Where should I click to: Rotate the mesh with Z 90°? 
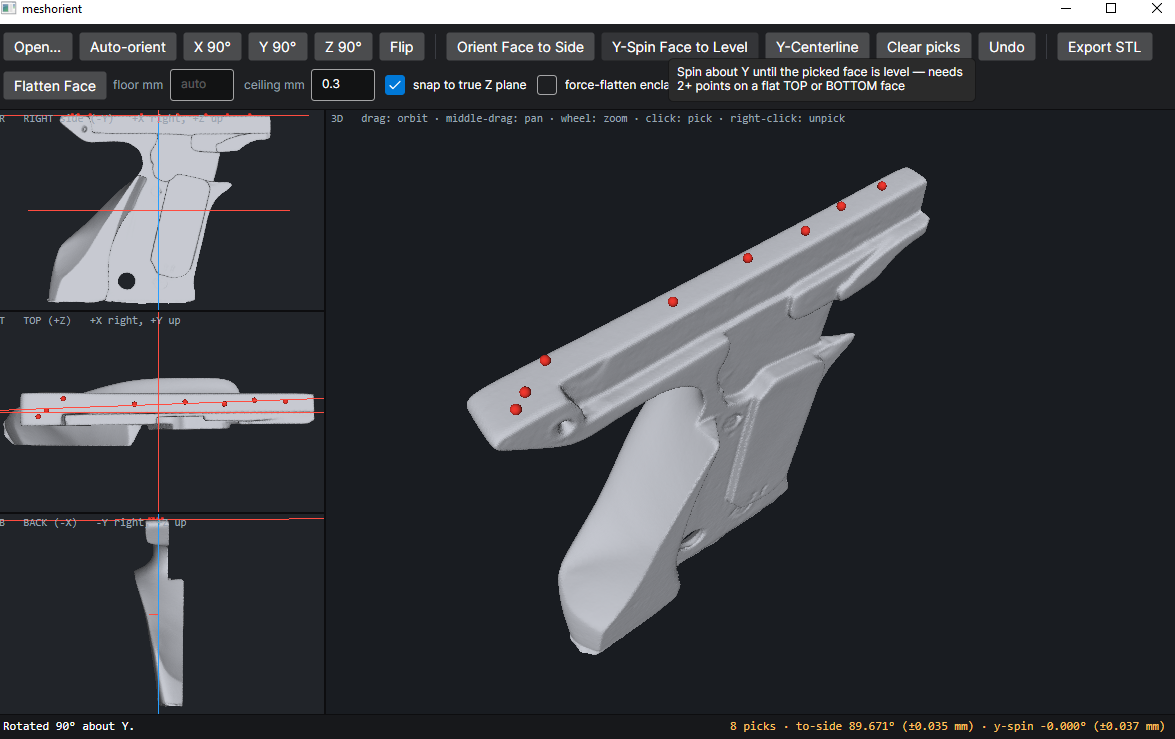pos(343,46)
